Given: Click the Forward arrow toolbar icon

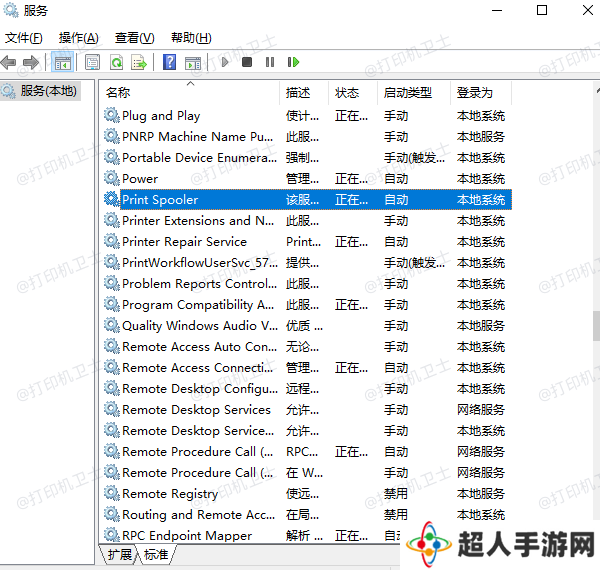Looking at the screenshot, I should click(x=31, y=62).
